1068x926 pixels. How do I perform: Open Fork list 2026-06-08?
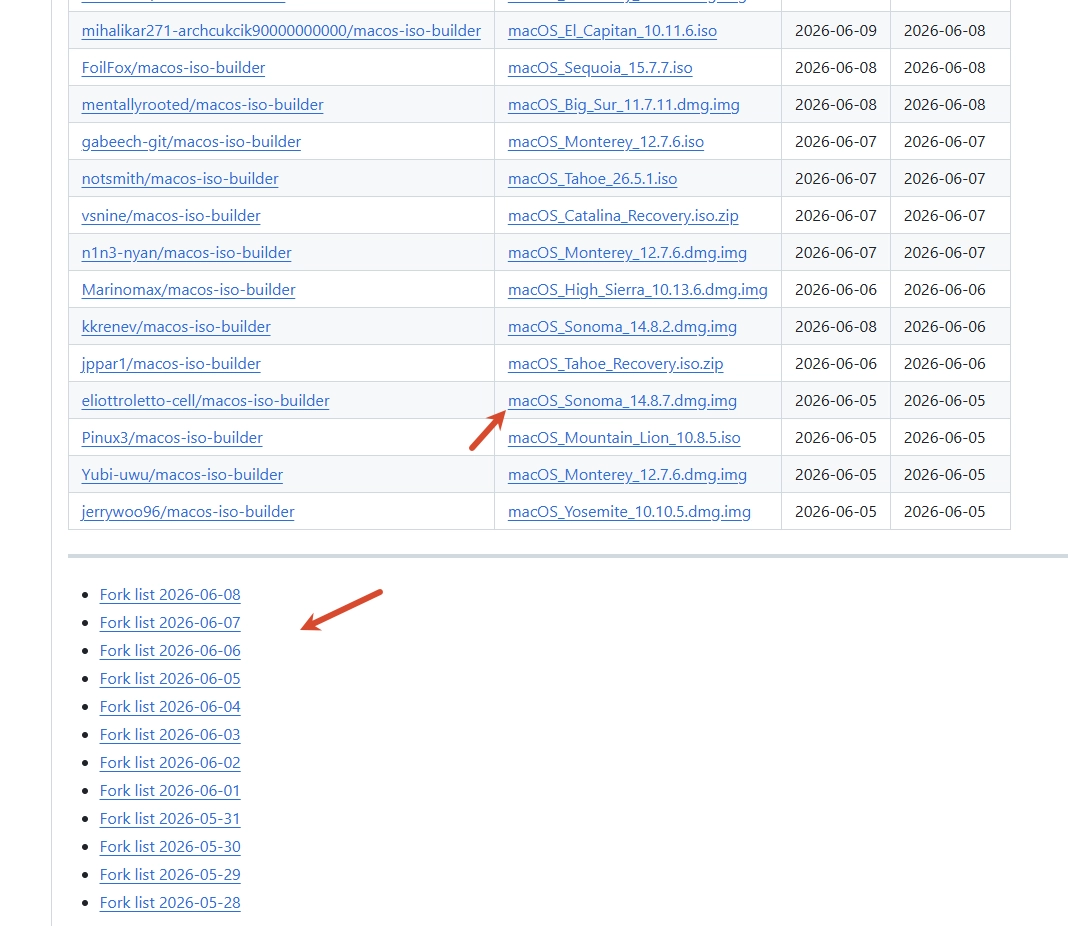[170, 594]
